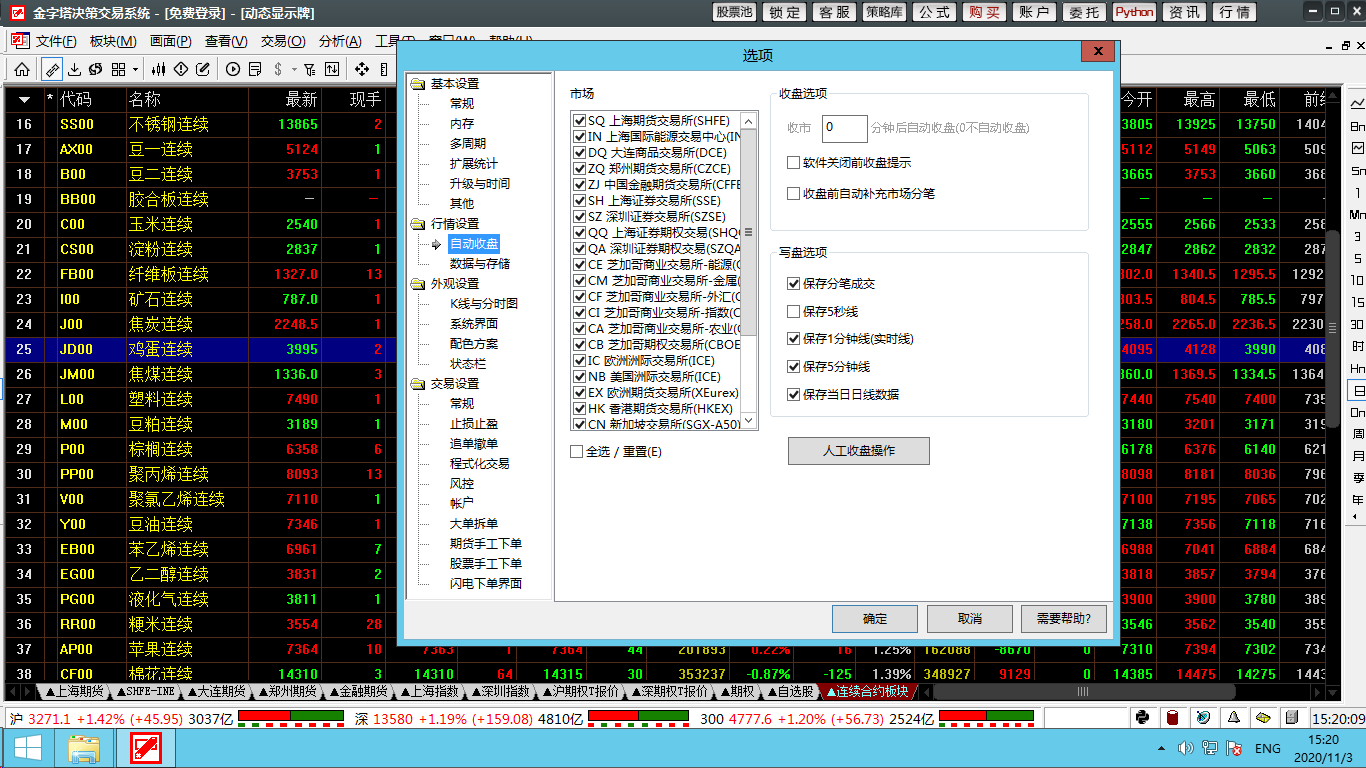Click the satellite dish status icon
This screenshot has width=1366, height=768.
(x=1203, y=718)
